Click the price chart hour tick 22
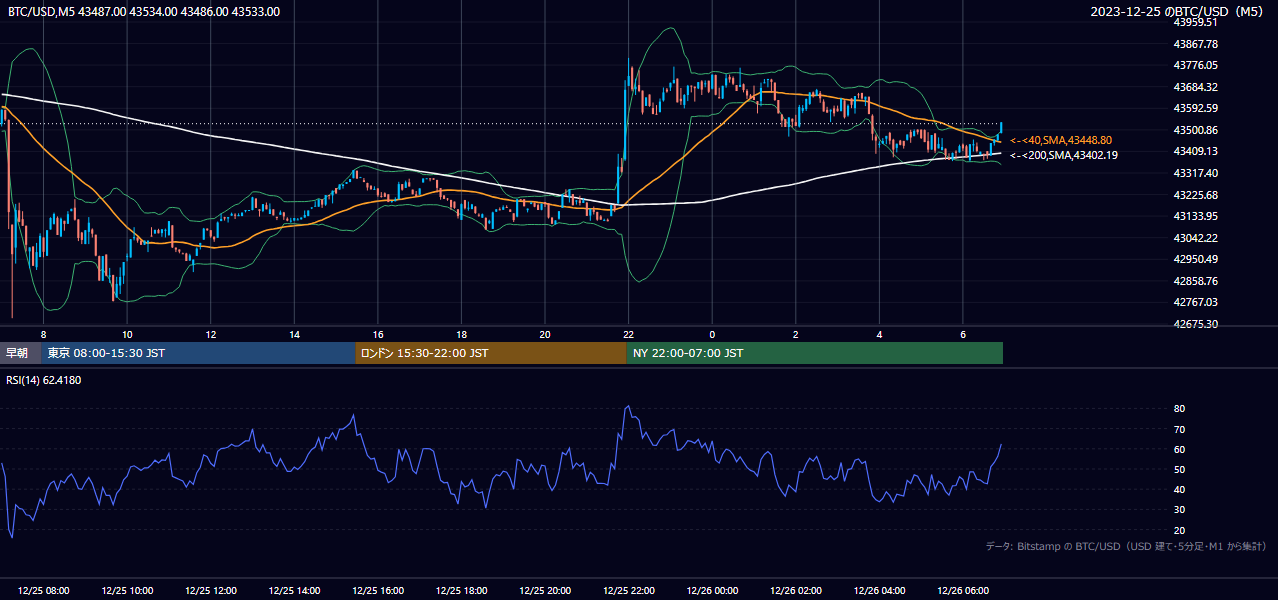Viewport: 1278px width, 600px height. [628, 334]
